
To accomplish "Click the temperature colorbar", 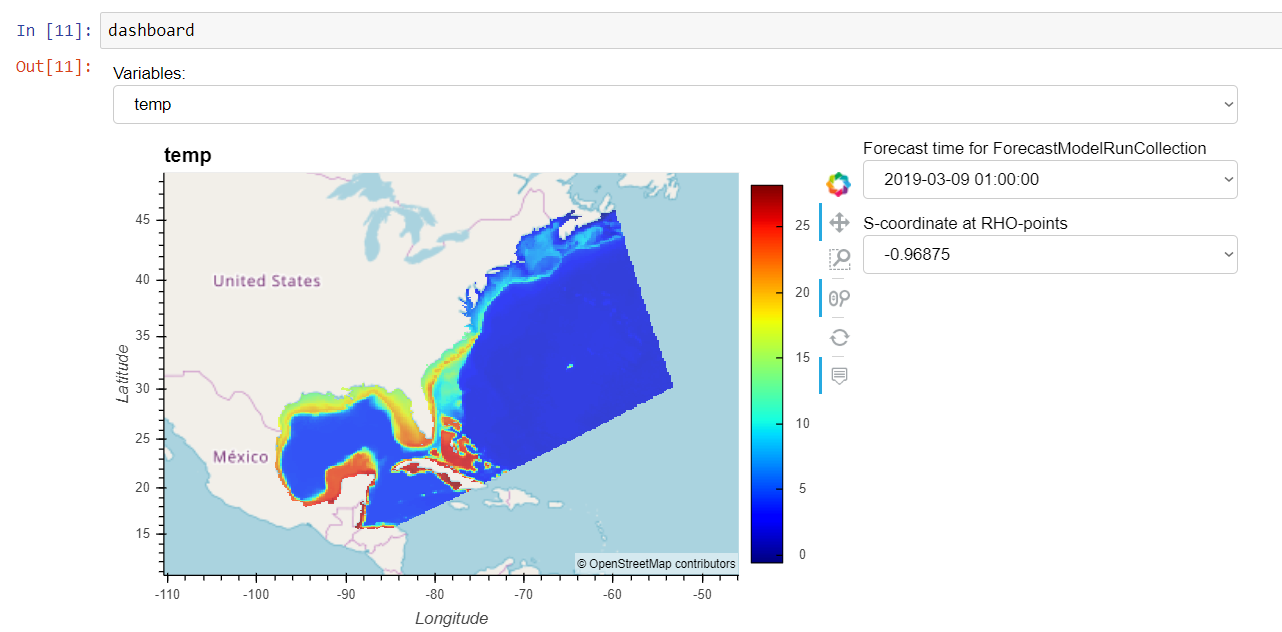I will click(x=767, y=374).
